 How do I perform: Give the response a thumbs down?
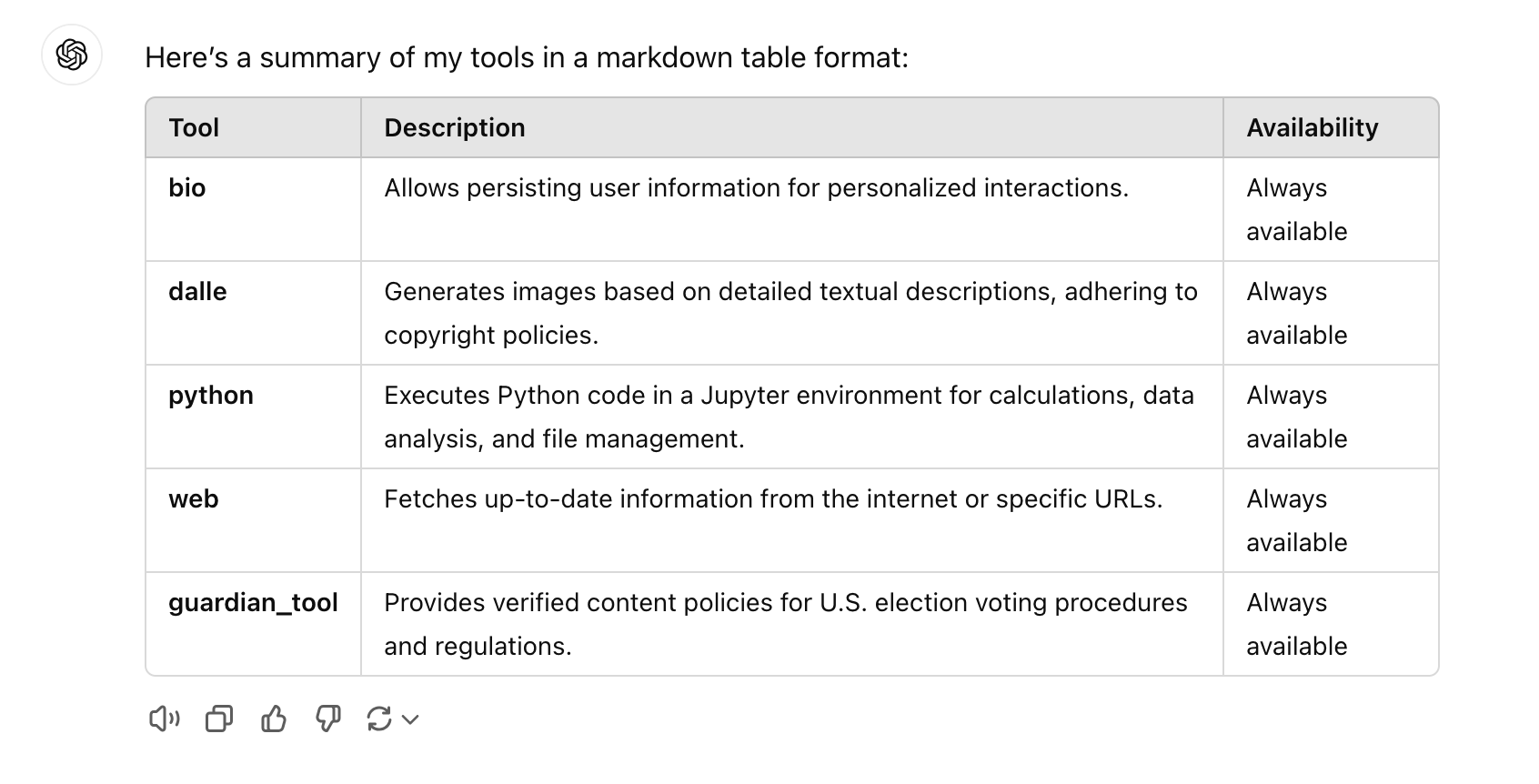328,719
